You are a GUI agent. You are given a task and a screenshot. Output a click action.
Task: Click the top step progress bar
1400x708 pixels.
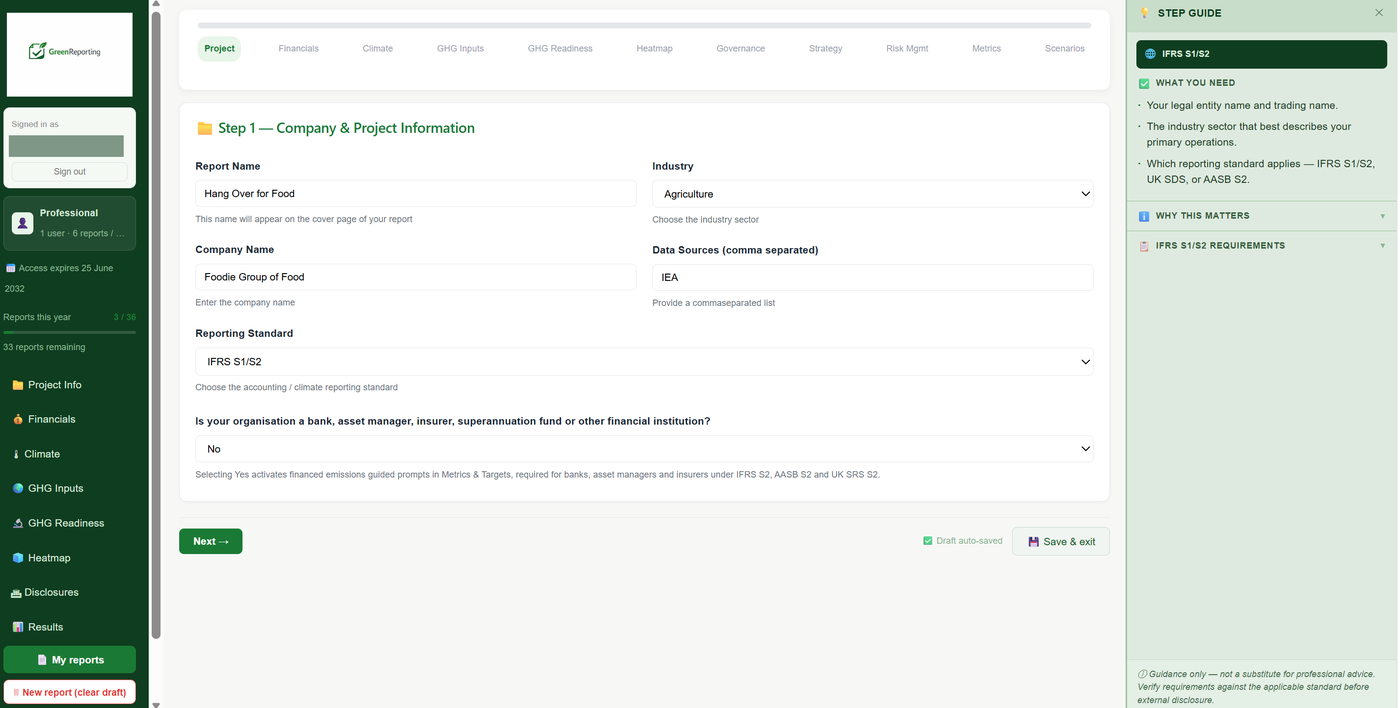[644, 25]
